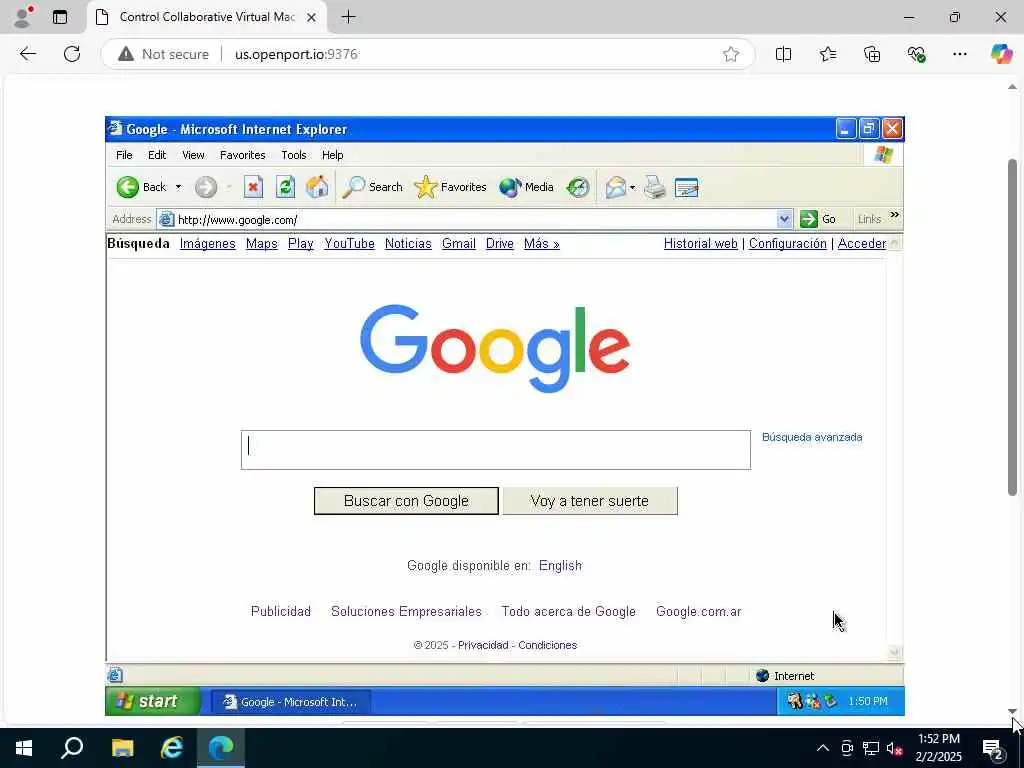Open Edge browser essentials heart icon
This screenshot has height=768, width=1024.
click(916, 54)
